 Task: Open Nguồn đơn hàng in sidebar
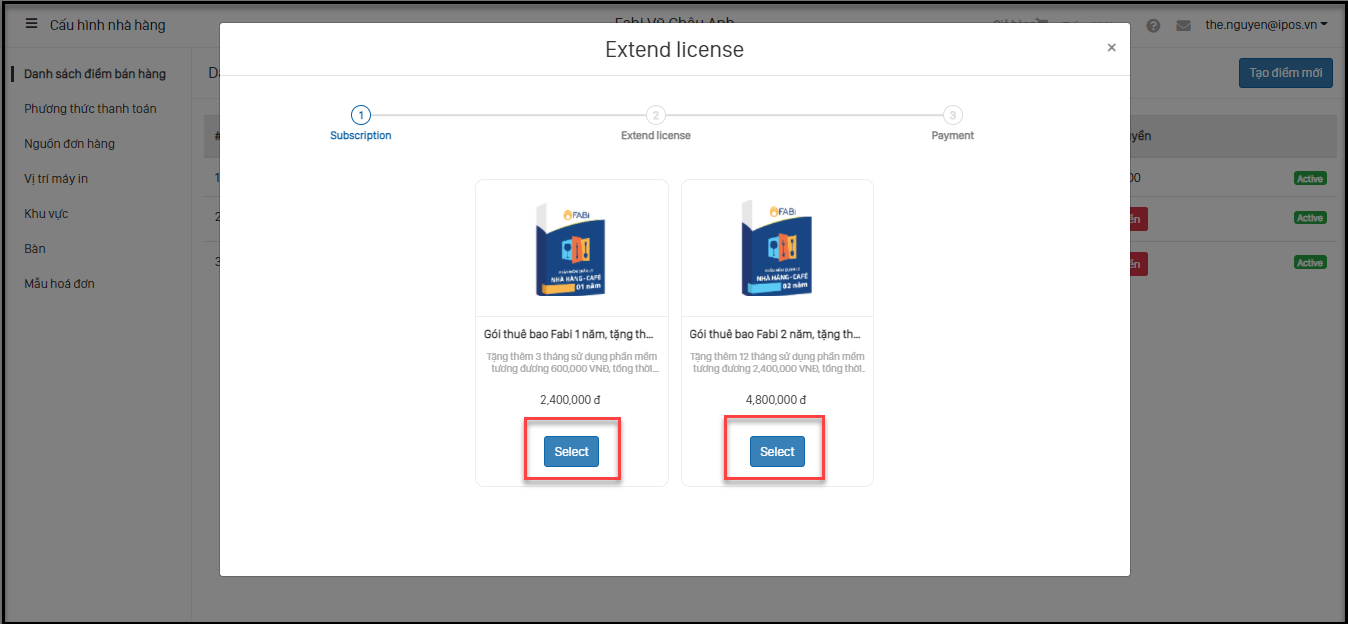[69, 144]
